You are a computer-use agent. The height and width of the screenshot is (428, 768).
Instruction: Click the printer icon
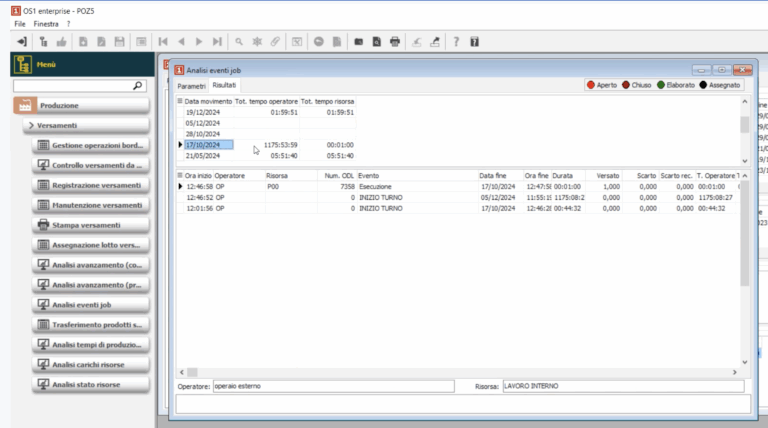coord(395,42)
